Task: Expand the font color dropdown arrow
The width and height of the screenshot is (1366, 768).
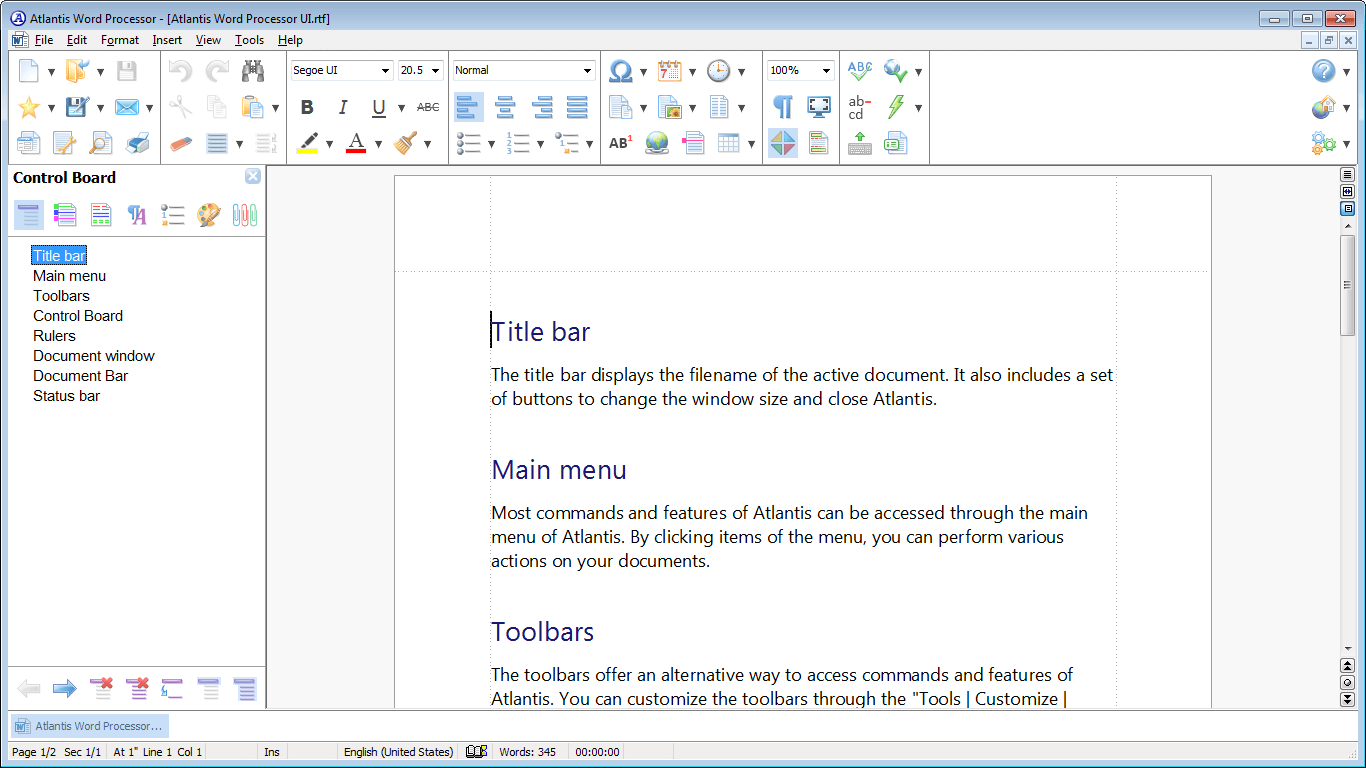Action: click(x=378, y=144)
